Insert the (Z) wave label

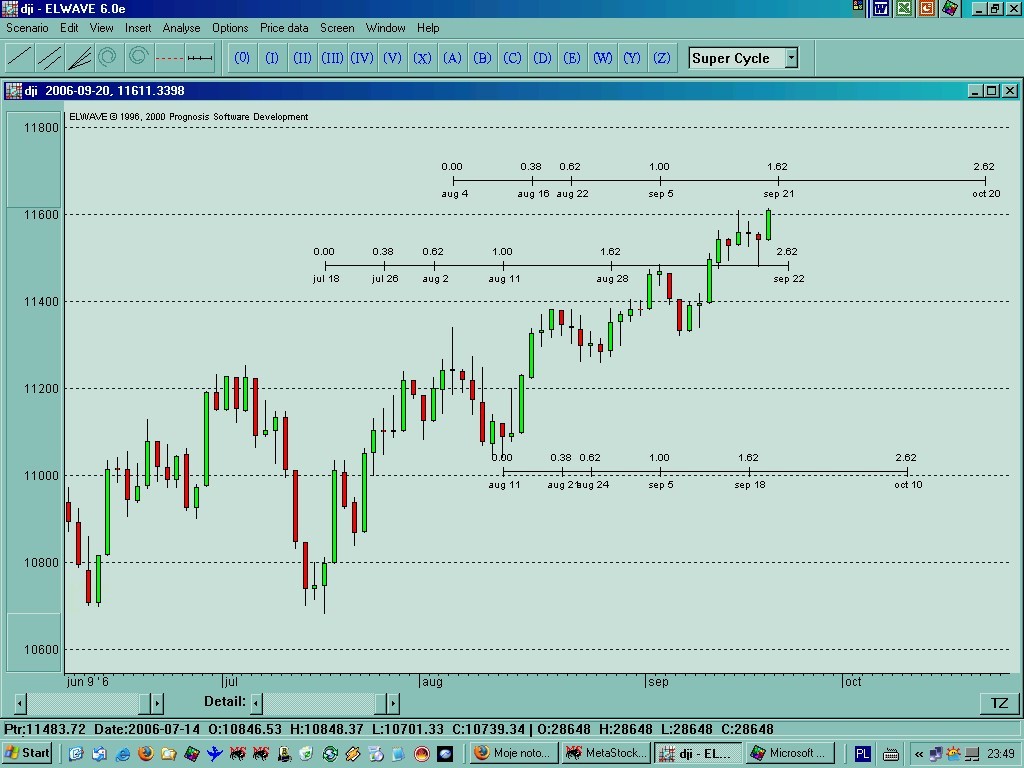(x=662, y=58)
